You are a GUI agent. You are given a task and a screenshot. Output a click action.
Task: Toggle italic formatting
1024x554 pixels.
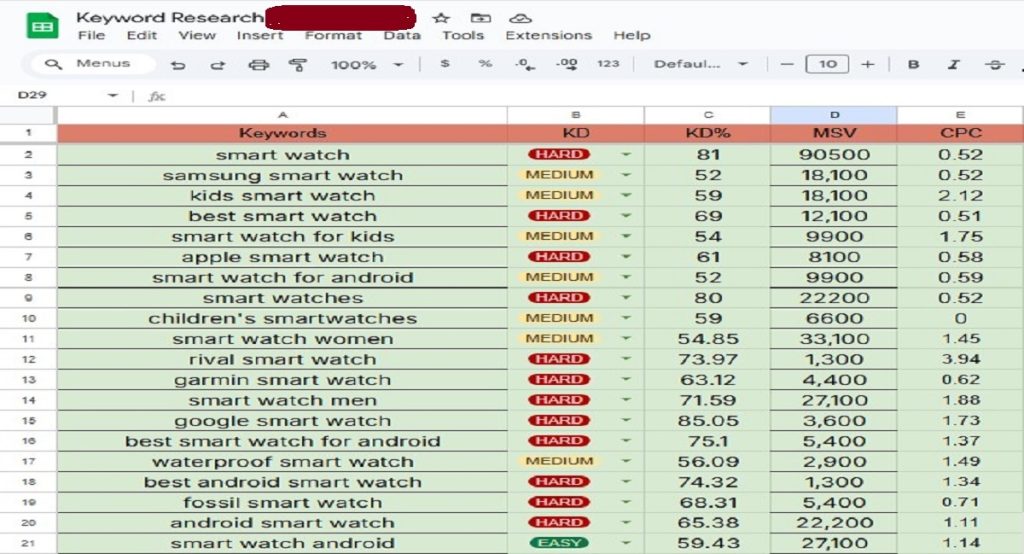click(x=954, y=64)
